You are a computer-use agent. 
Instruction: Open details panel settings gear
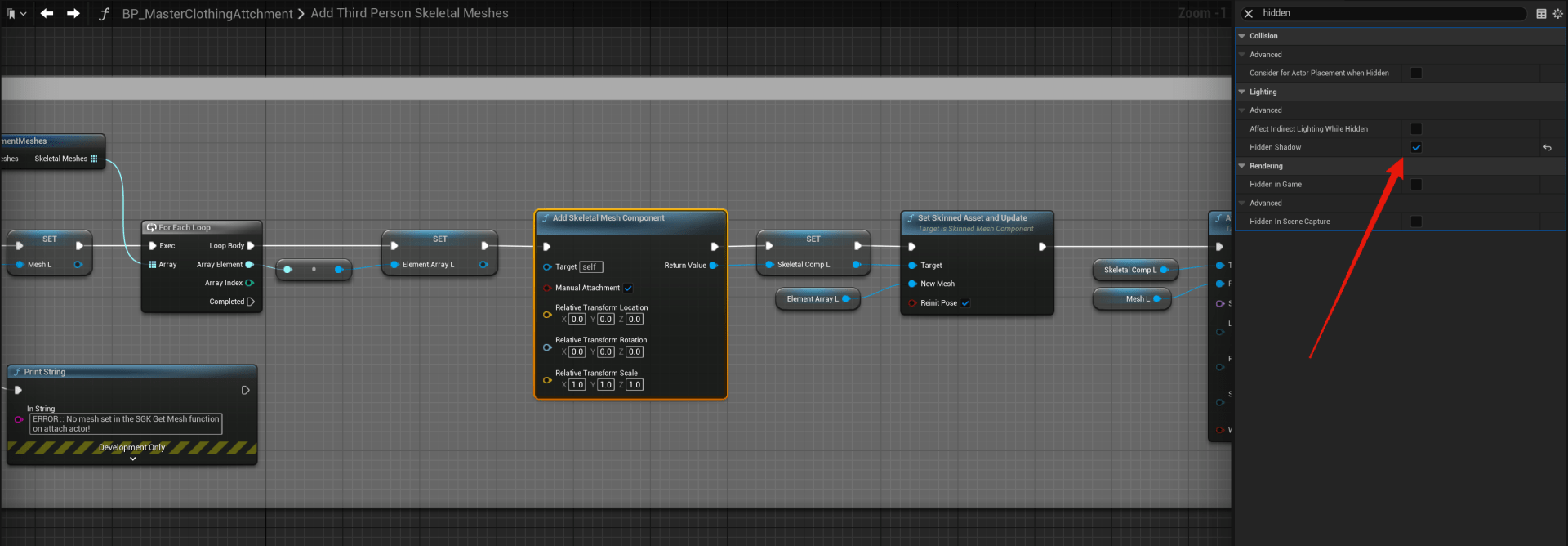pos(1557,14)
